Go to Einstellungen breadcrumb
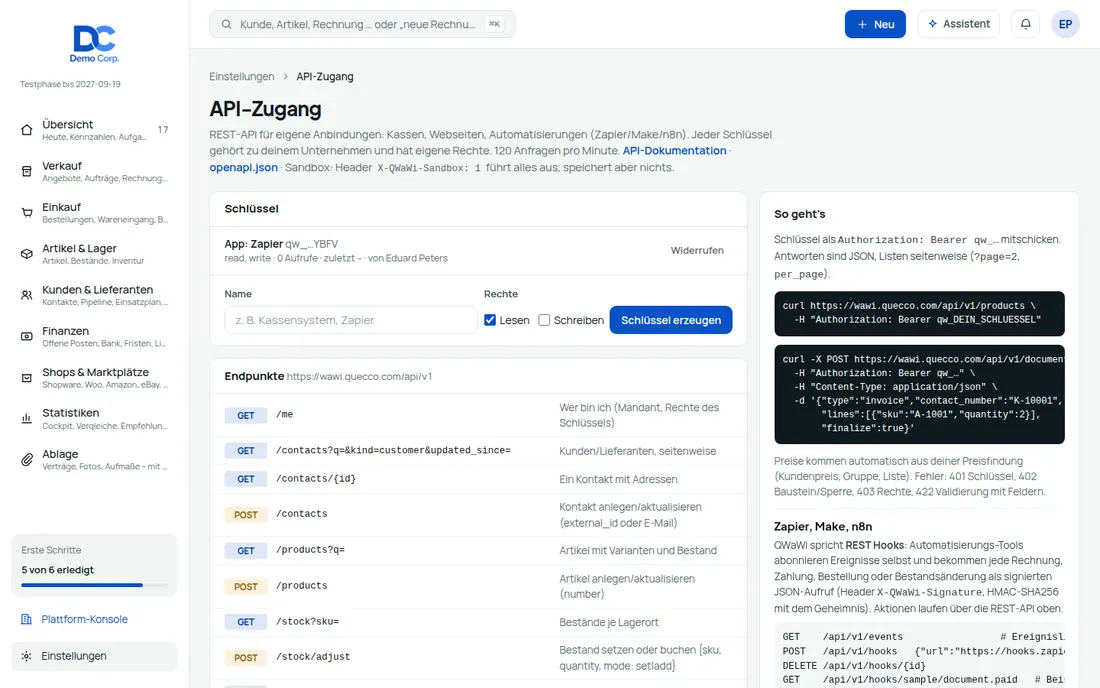 click(242, 76)
